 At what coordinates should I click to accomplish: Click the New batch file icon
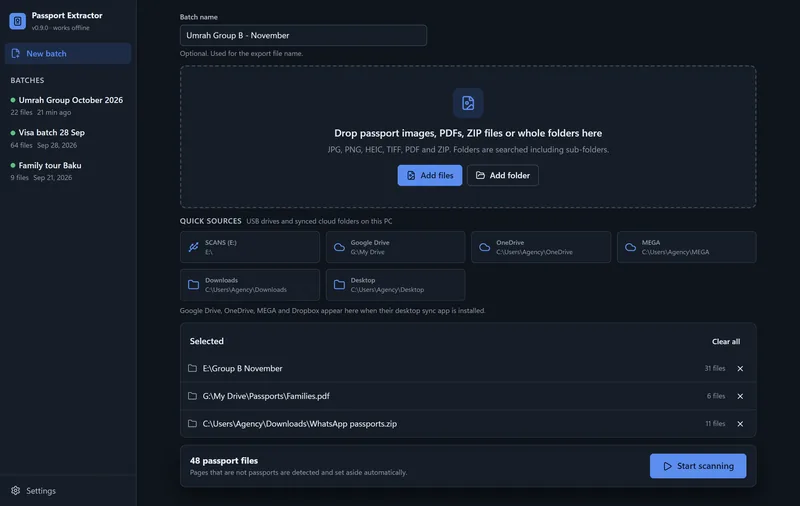(x=16, y=54)
